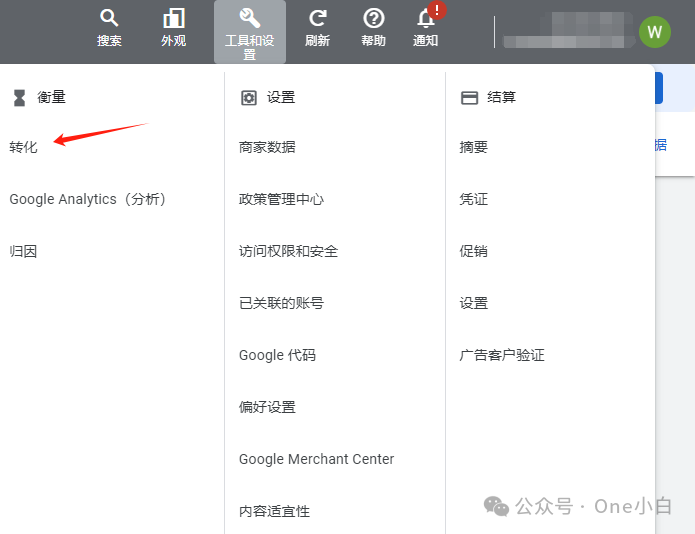Open Promotions (促销) entry

tap(474, 251)
